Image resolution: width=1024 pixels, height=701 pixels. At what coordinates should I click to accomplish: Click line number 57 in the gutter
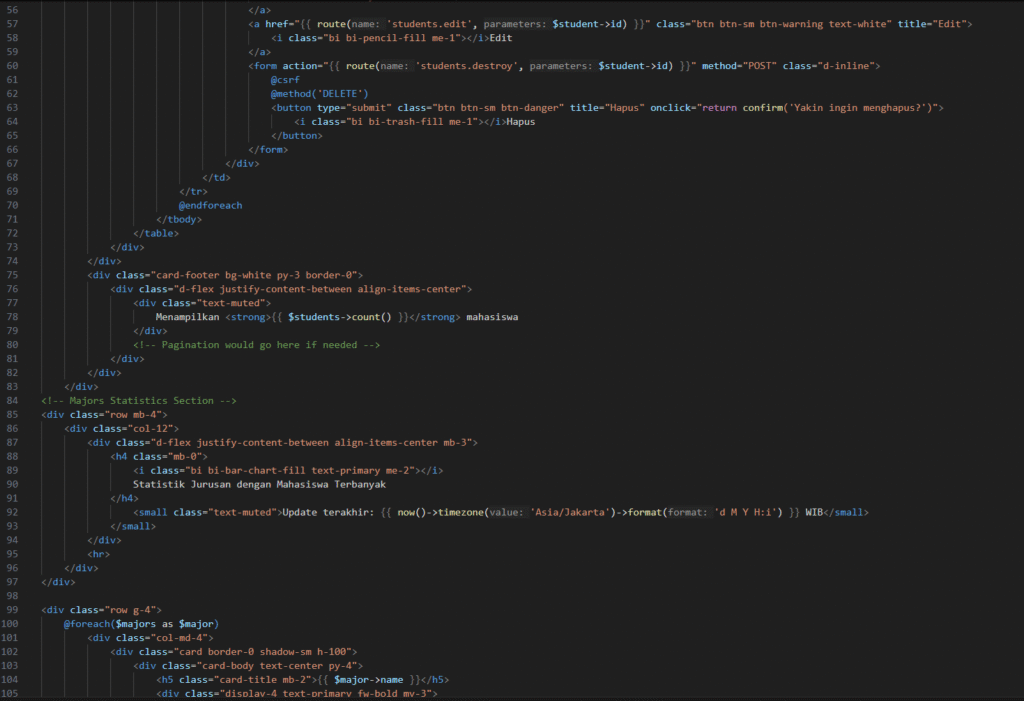pos(12,23)
